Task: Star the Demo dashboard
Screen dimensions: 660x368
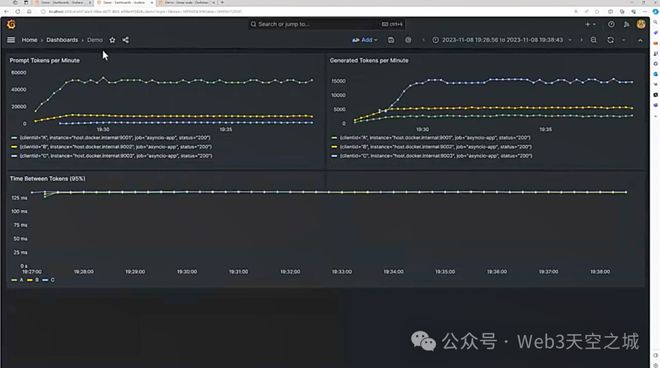Action: click(x=112, y=40)
